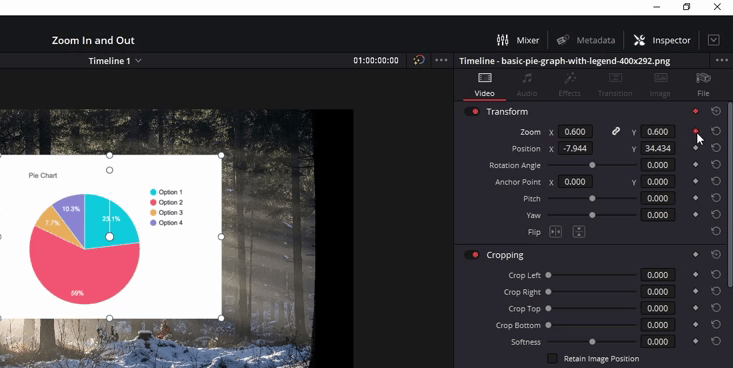Open the Inspector three-dot options menu
The width and height of the screenshot is (733, 368).
click(x=721, y=60)
